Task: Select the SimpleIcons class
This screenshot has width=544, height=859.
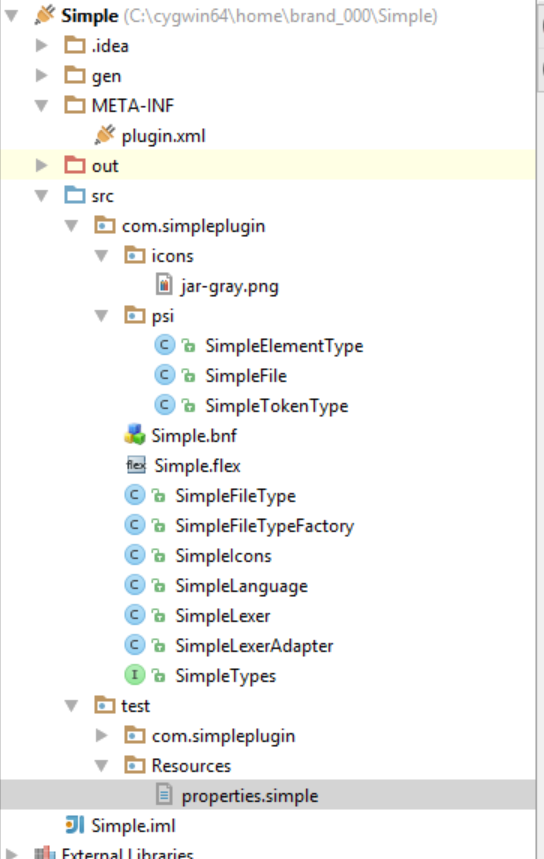Action: pyautogui.click(x=223, y=556)
